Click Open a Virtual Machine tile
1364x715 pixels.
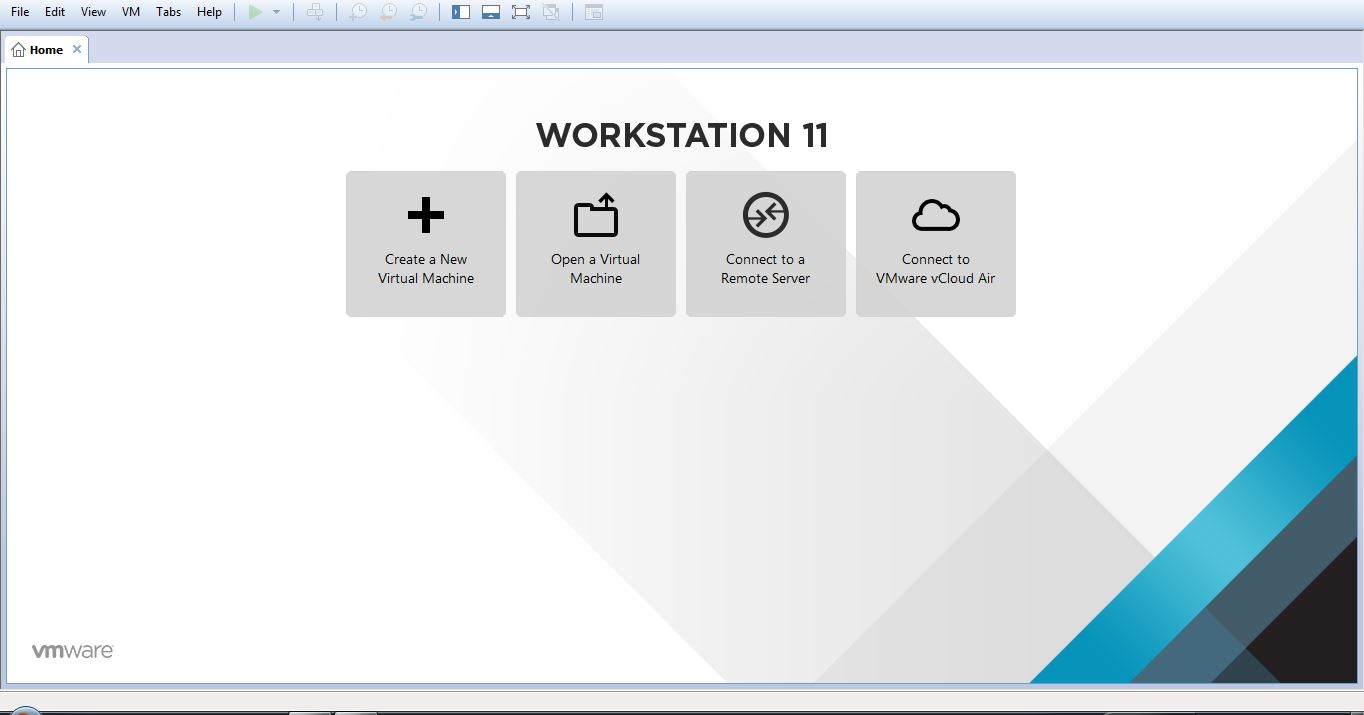pyautogui.click(x=596, y=244)
